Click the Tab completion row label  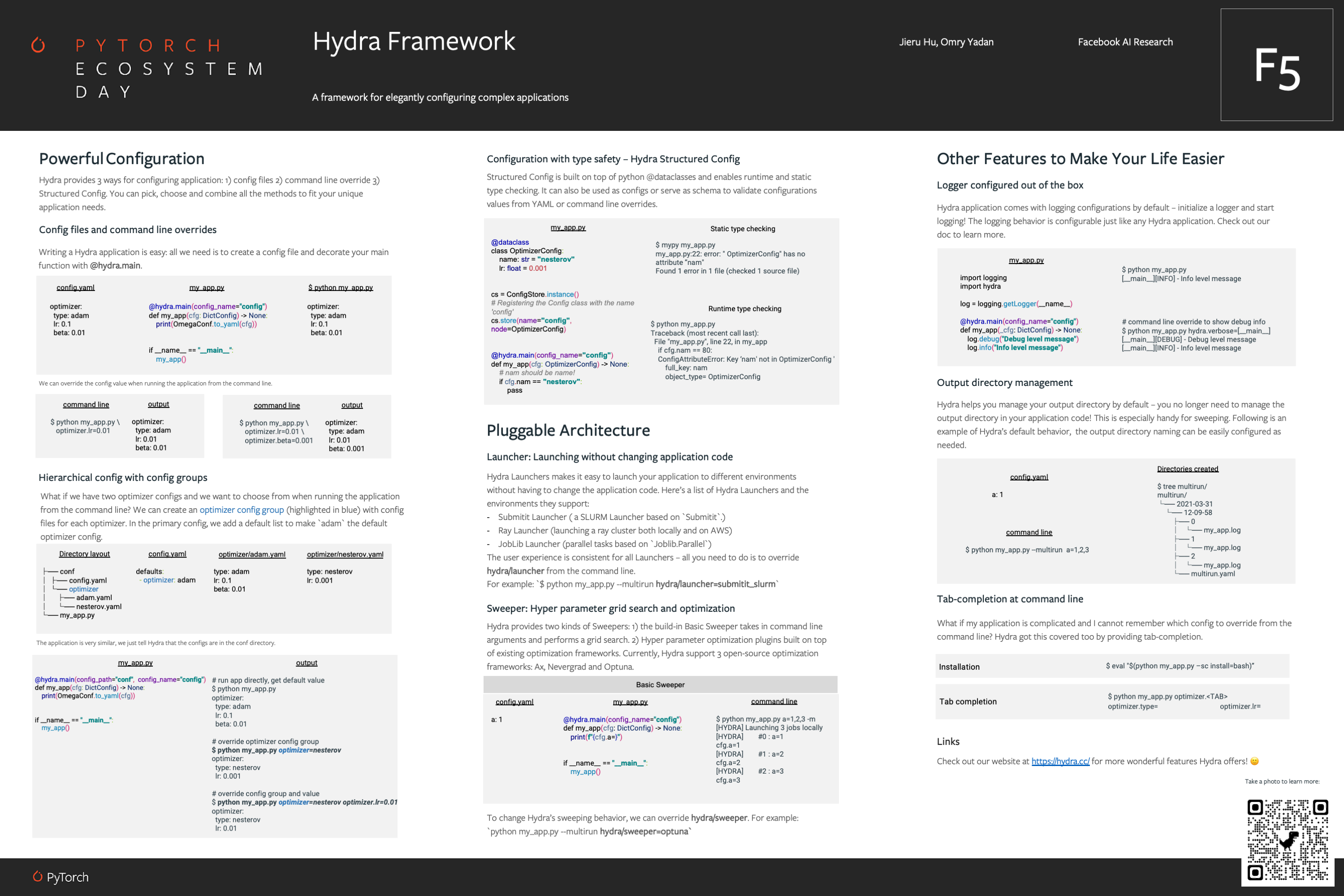(968, 702)
